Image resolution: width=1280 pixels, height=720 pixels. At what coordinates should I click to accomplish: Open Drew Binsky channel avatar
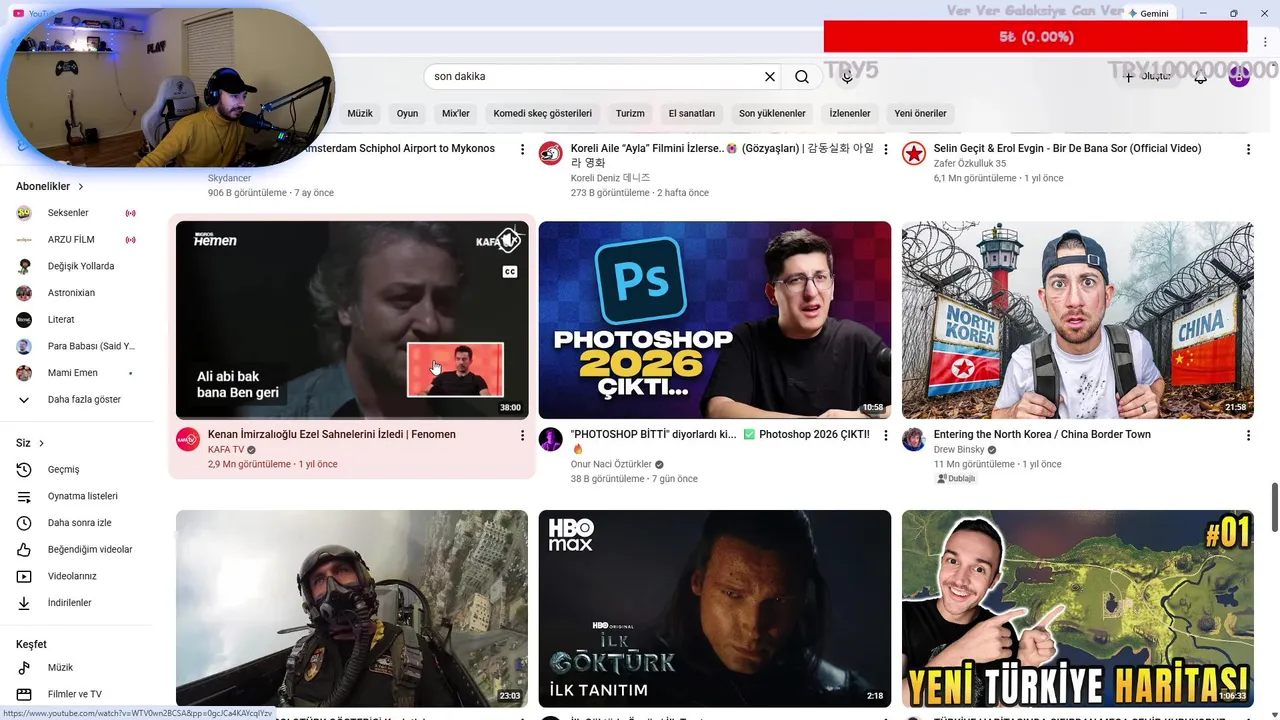click(x=913, y=439)
